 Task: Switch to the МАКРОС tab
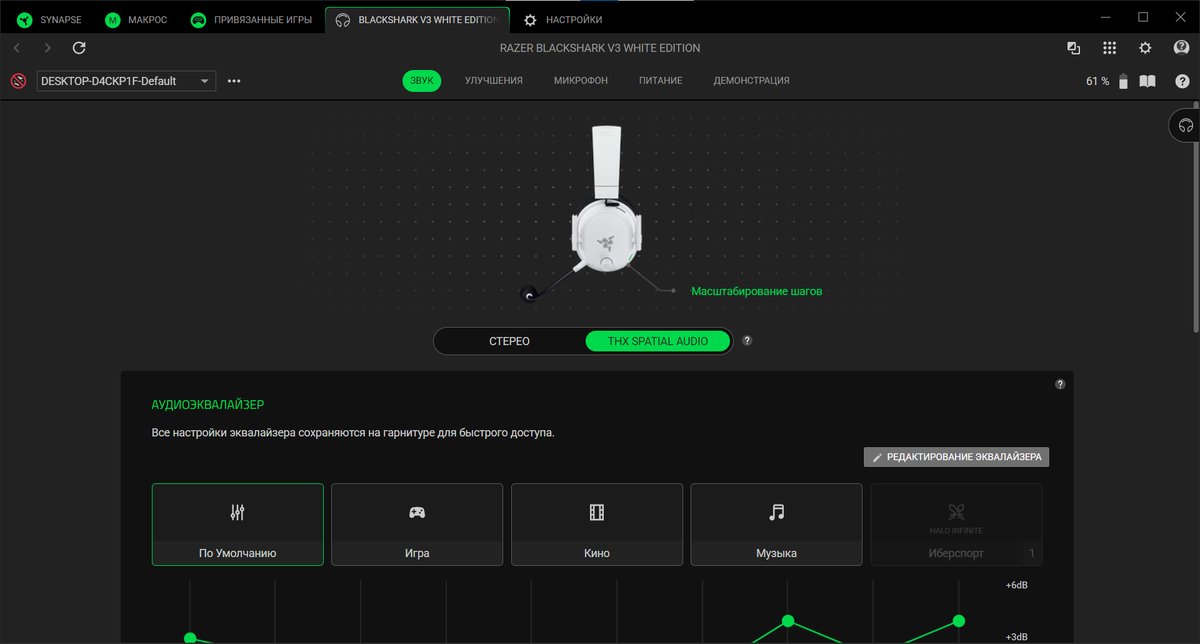(138, 19)
